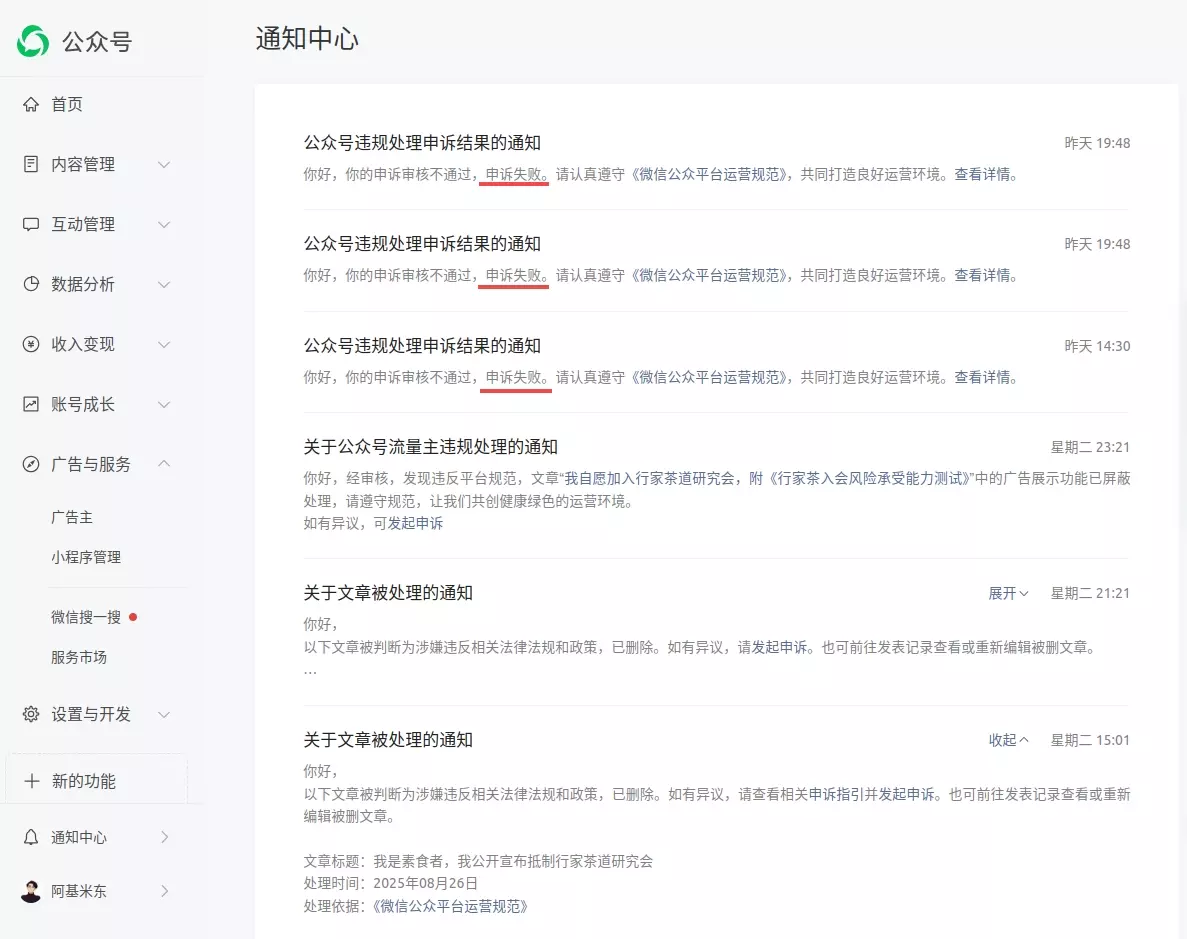Click the 通知中心 page heading

click(x=307, y=39)
